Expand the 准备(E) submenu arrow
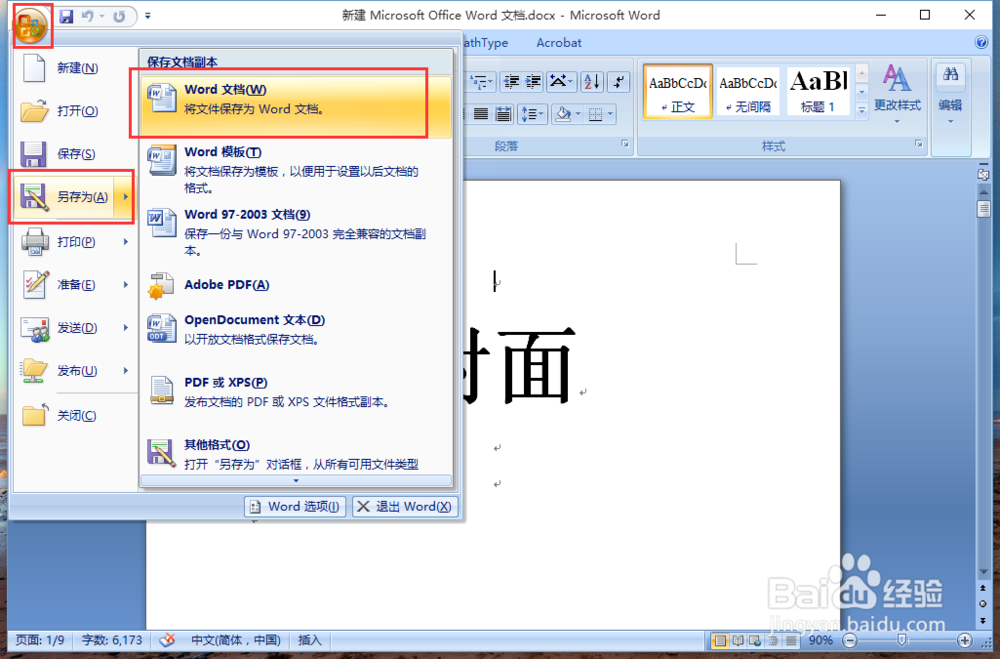 coord(126,285)
